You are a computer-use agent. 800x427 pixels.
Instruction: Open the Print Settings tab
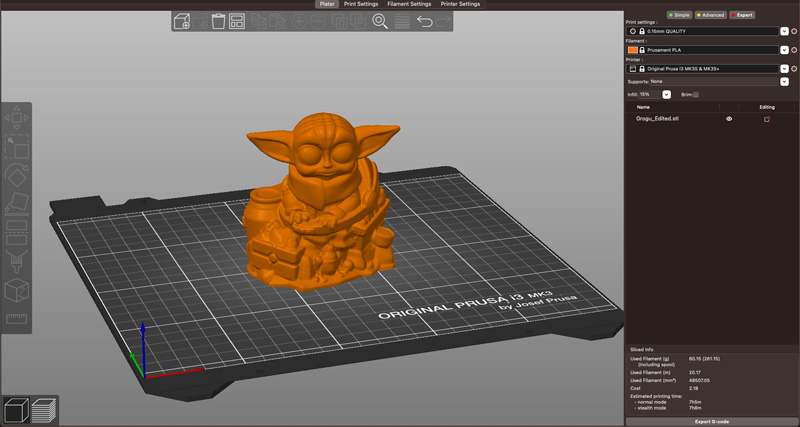[361, 4]
